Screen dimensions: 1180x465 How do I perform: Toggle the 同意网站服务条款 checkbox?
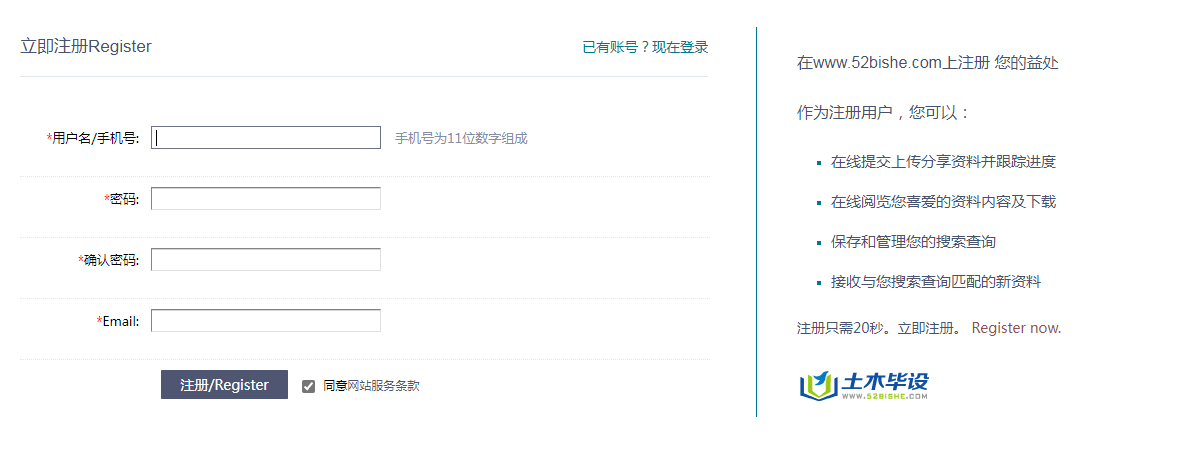[309, 386]
